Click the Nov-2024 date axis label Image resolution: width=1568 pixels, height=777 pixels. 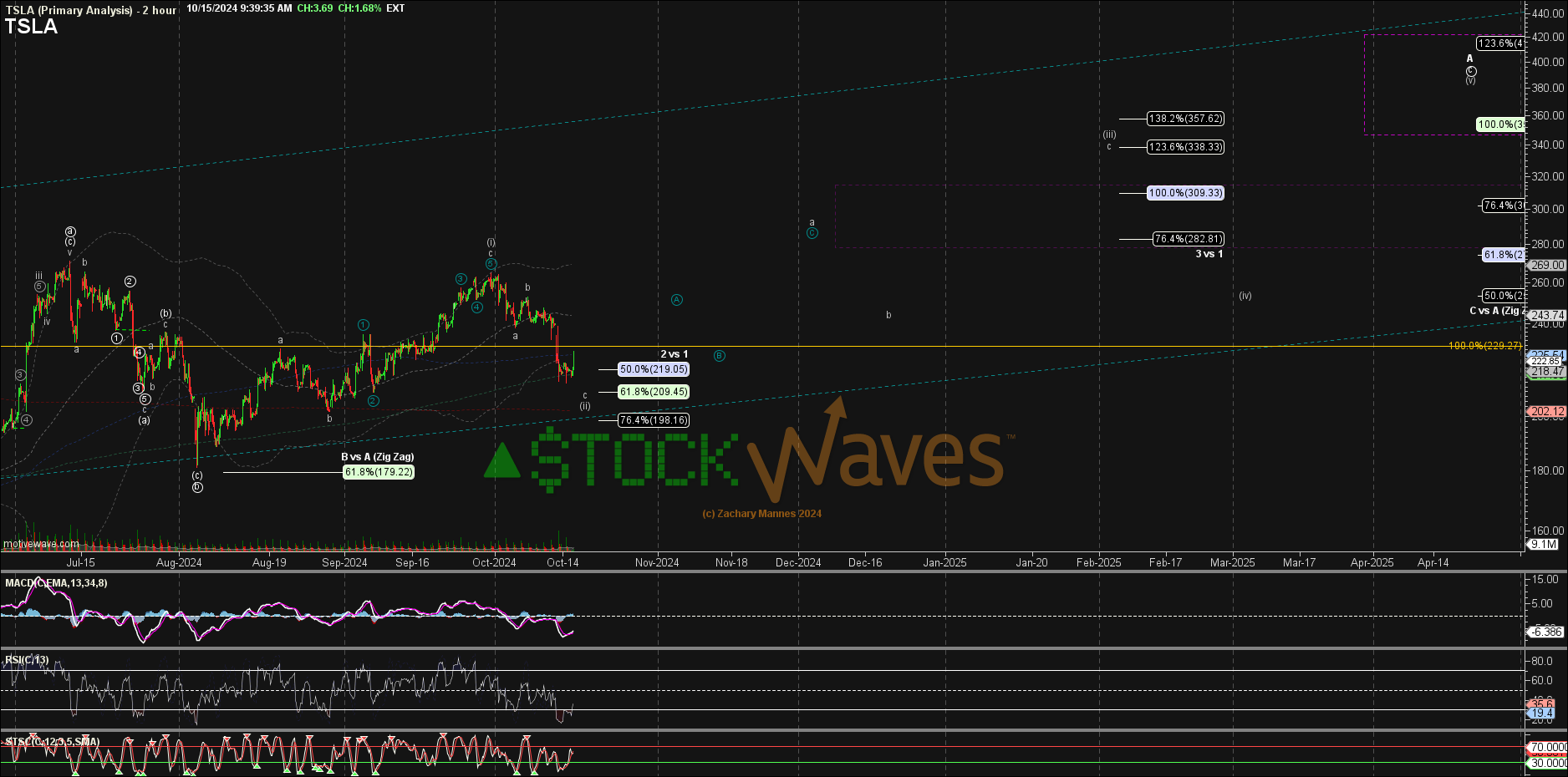point(657,563)
